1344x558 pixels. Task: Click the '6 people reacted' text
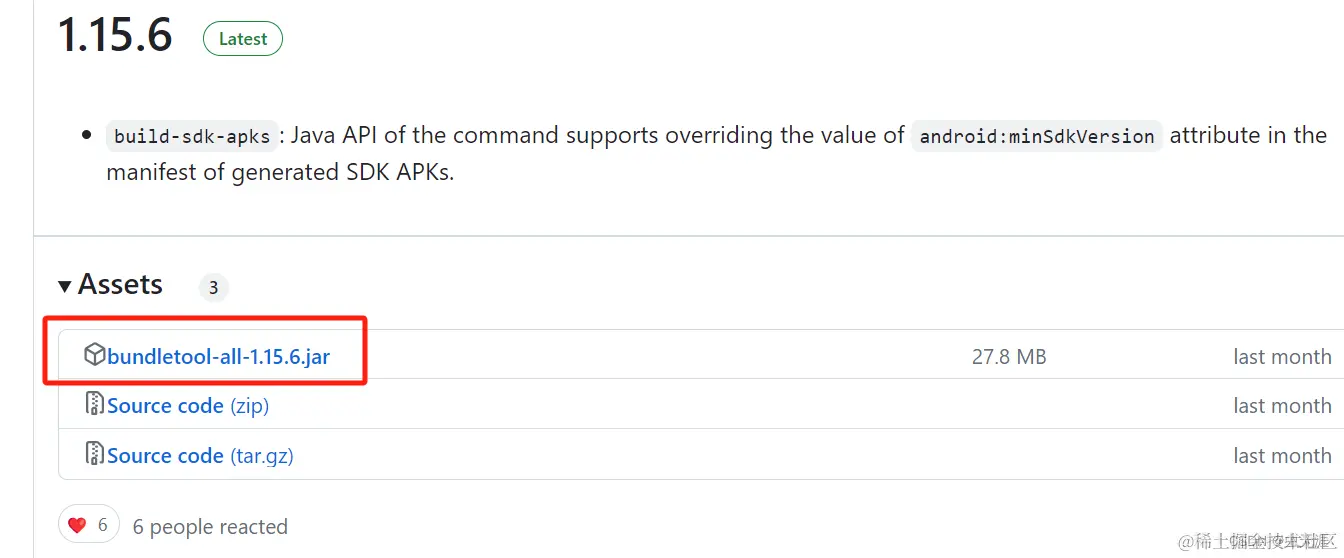[x=210, y=526]
